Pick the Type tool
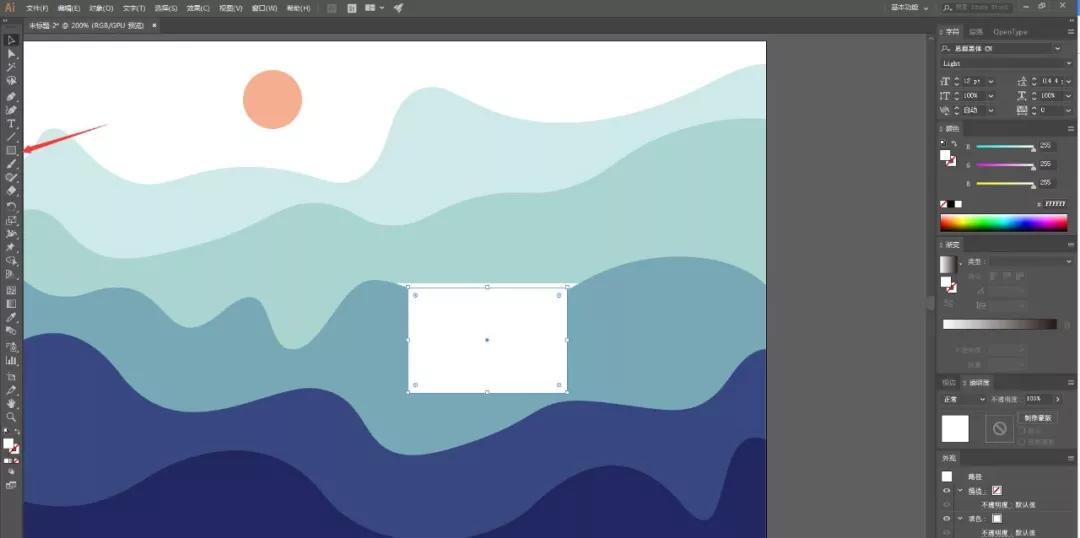Viewport: 1080px width, 538px height. coord(11,123)
